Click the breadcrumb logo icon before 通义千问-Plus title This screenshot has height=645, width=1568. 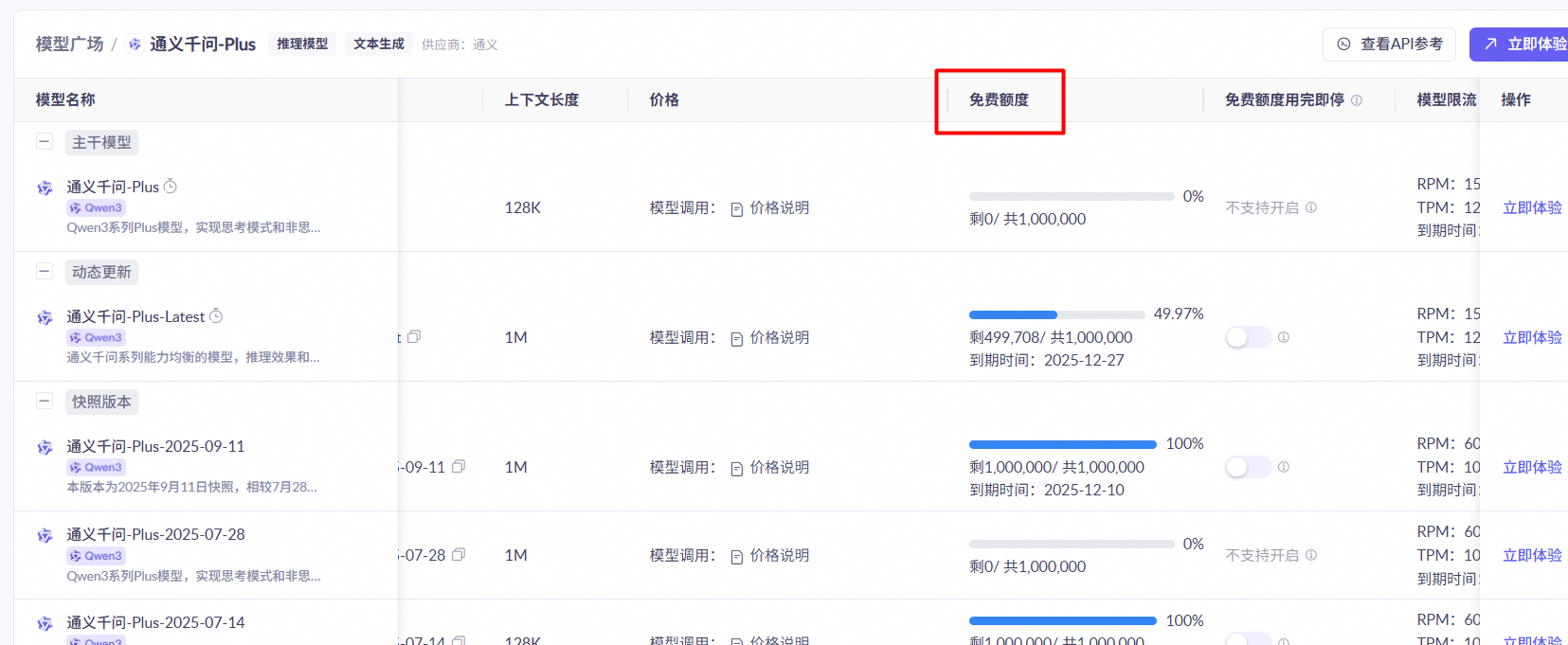click(x=135, y=45)
